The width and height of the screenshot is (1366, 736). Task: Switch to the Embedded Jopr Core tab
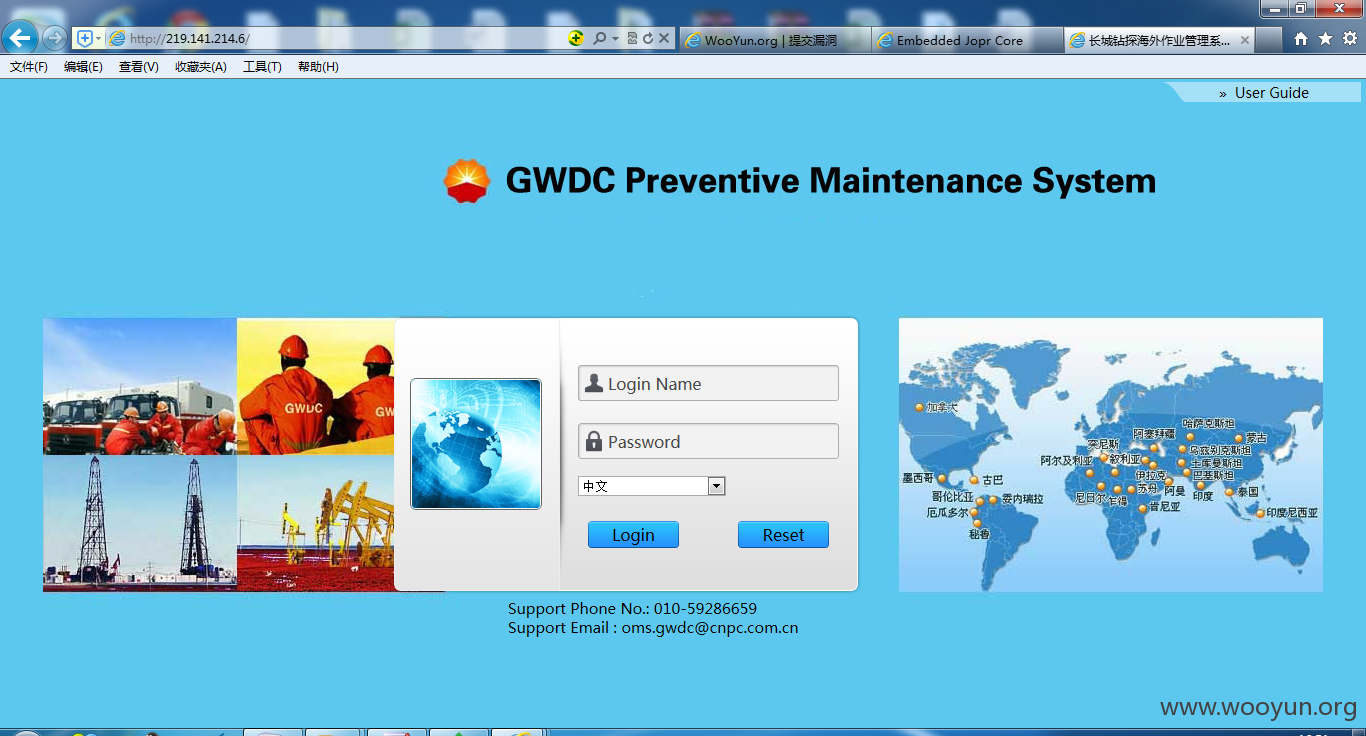(967, 40)
